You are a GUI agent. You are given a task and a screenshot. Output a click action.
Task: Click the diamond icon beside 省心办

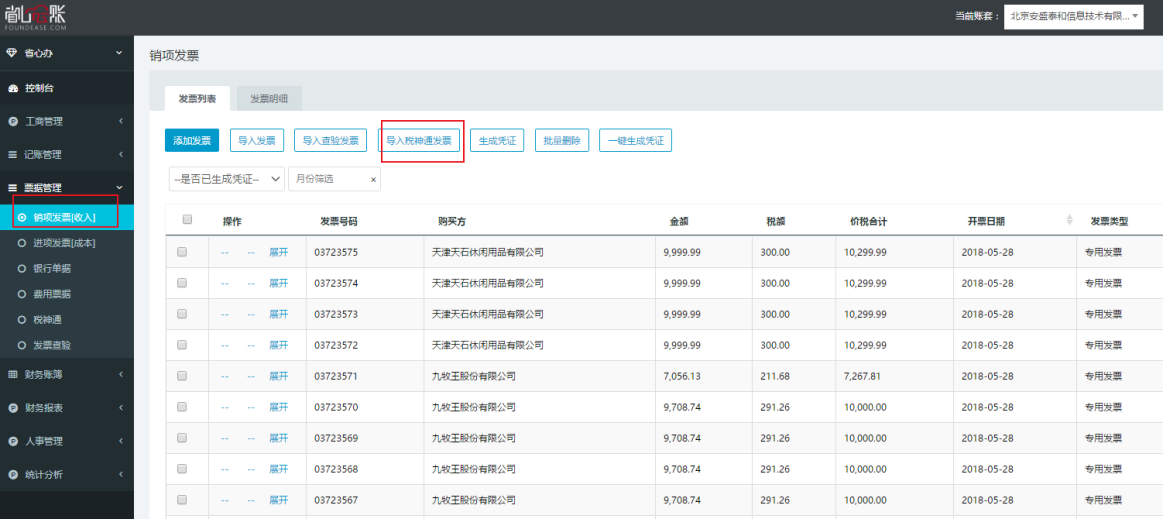12,53
